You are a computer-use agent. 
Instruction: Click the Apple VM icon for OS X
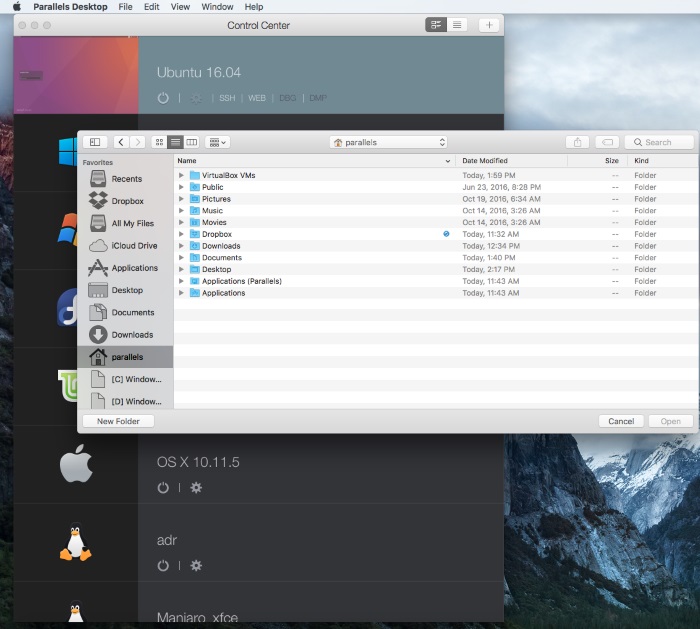pyautogui.click(x=76, y=465)
